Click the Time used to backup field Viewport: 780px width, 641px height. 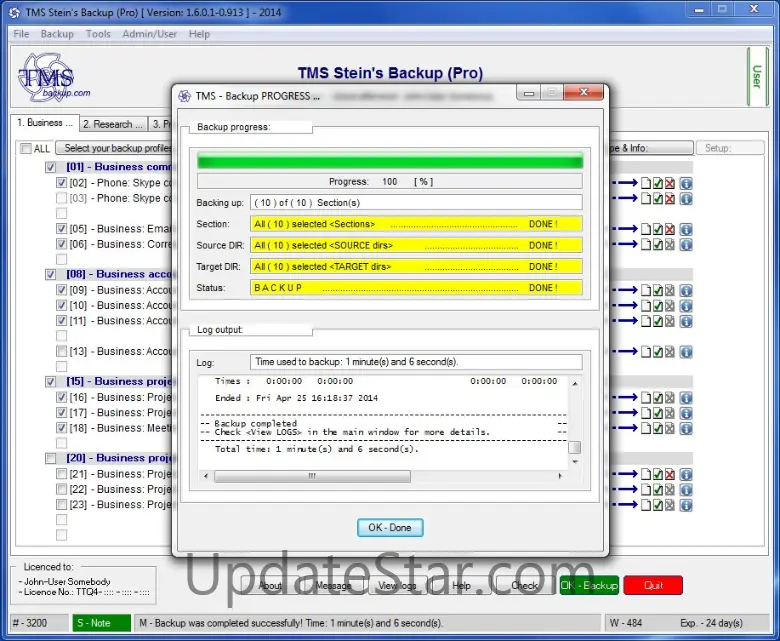[416, 362]
